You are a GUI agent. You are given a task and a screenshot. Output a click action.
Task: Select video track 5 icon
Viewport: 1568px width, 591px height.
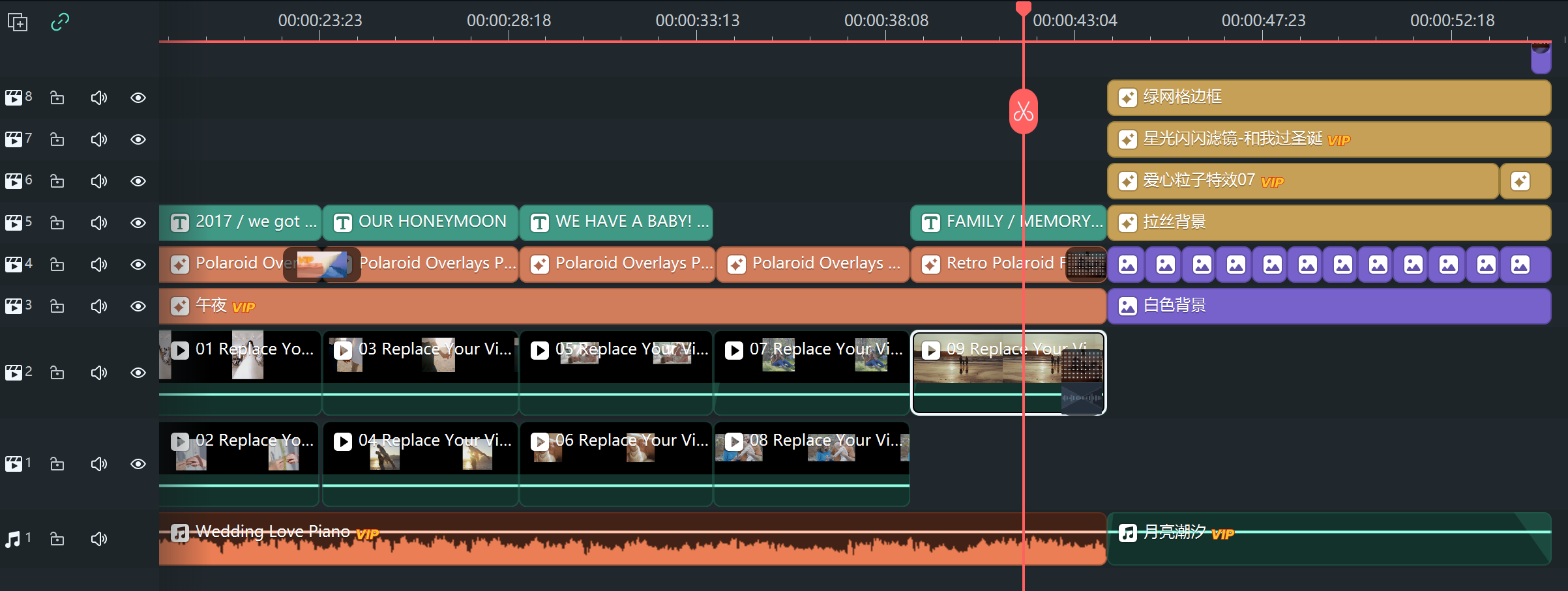(14, 223)
